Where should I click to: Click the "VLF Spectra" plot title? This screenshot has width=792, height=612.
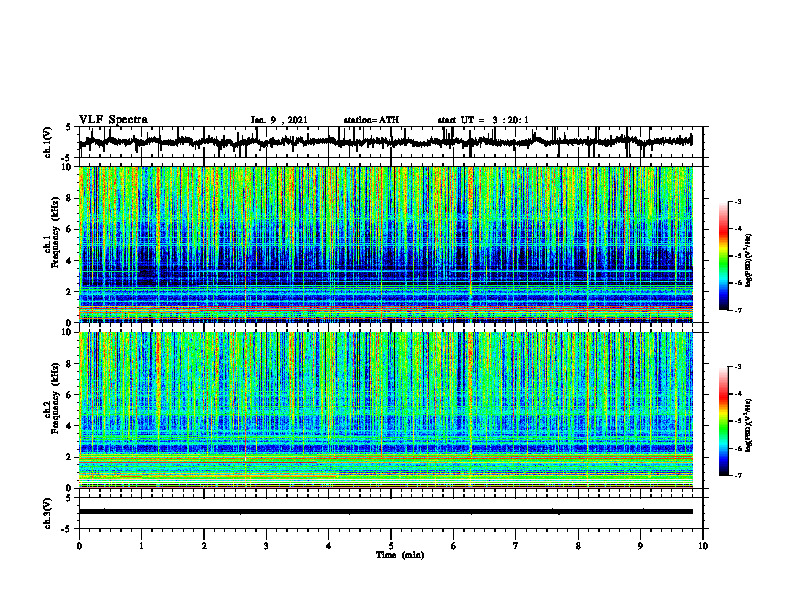click(113, 120)
